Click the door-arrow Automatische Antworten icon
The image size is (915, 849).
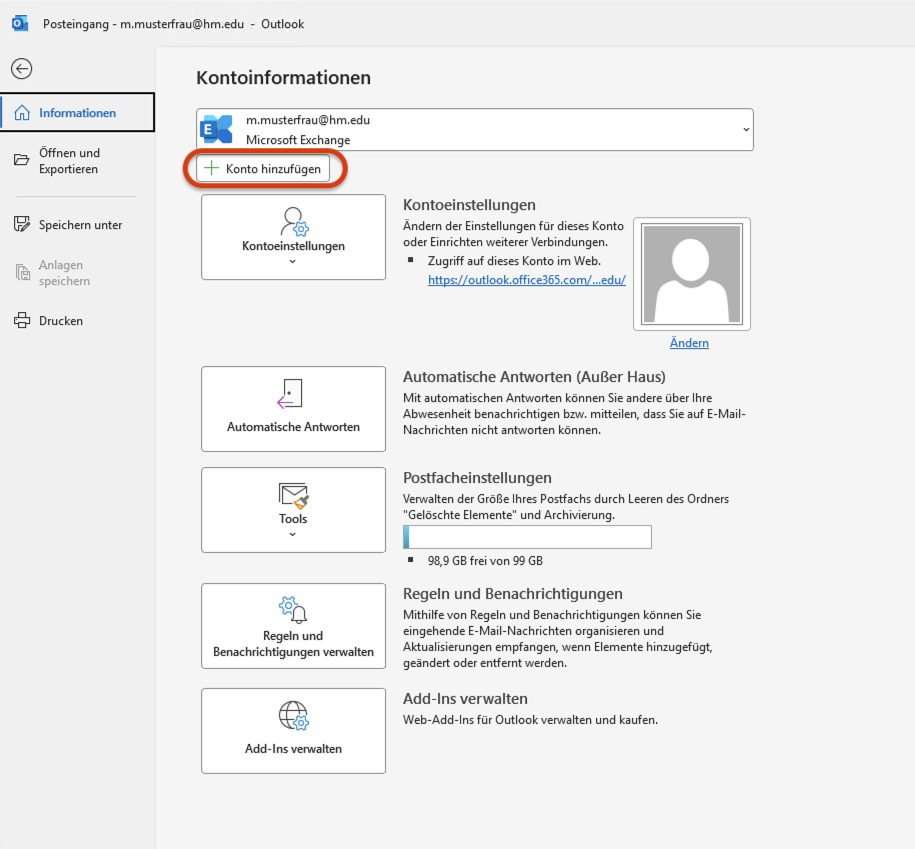coord(290,394)
